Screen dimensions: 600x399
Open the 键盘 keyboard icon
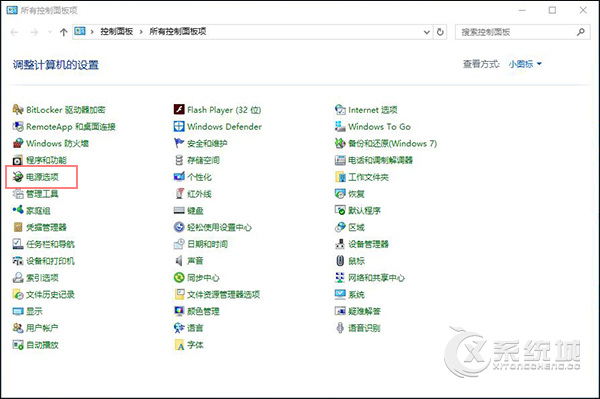pos(179,210)
